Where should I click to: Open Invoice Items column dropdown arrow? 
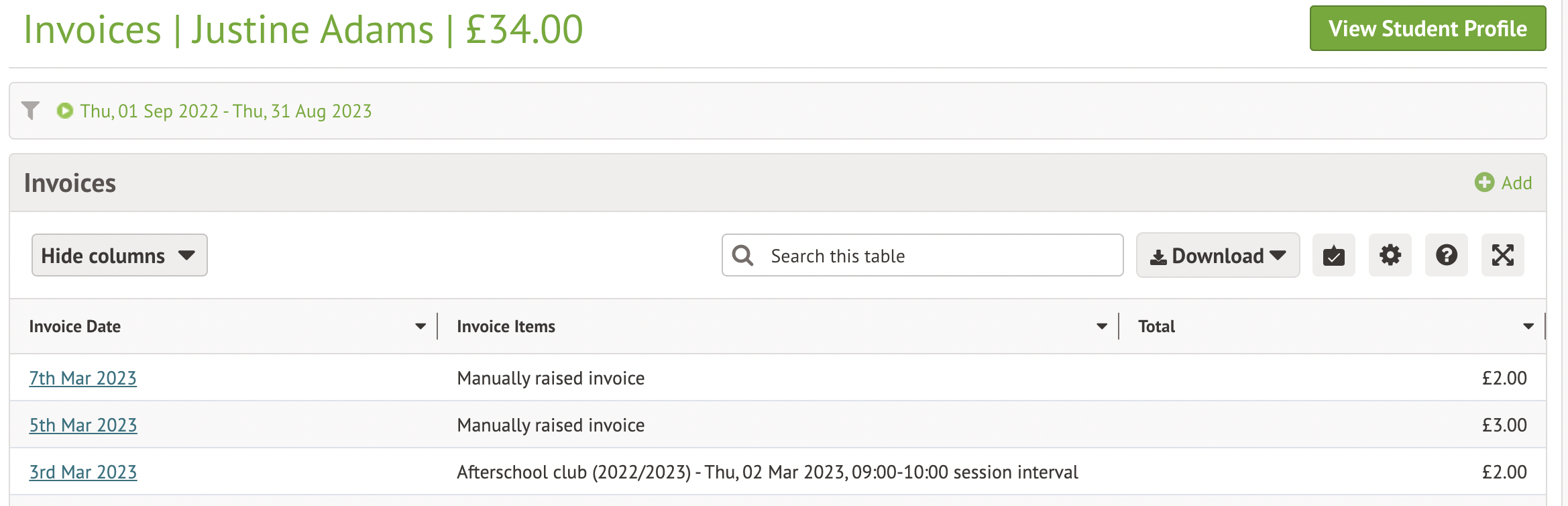[x=1101, y=327]
